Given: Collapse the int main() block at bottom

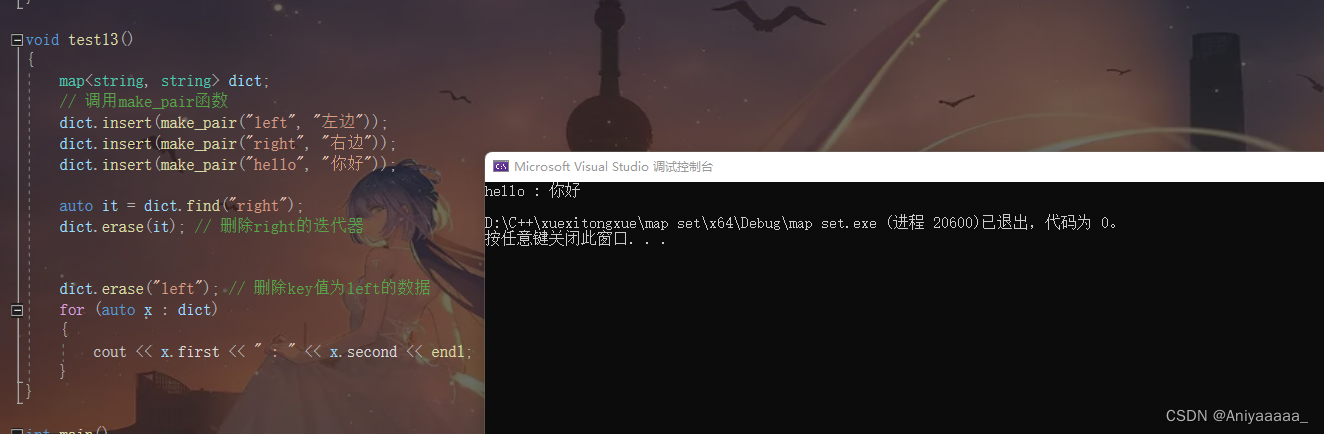Looking at the screenshot, I should 17,431.
